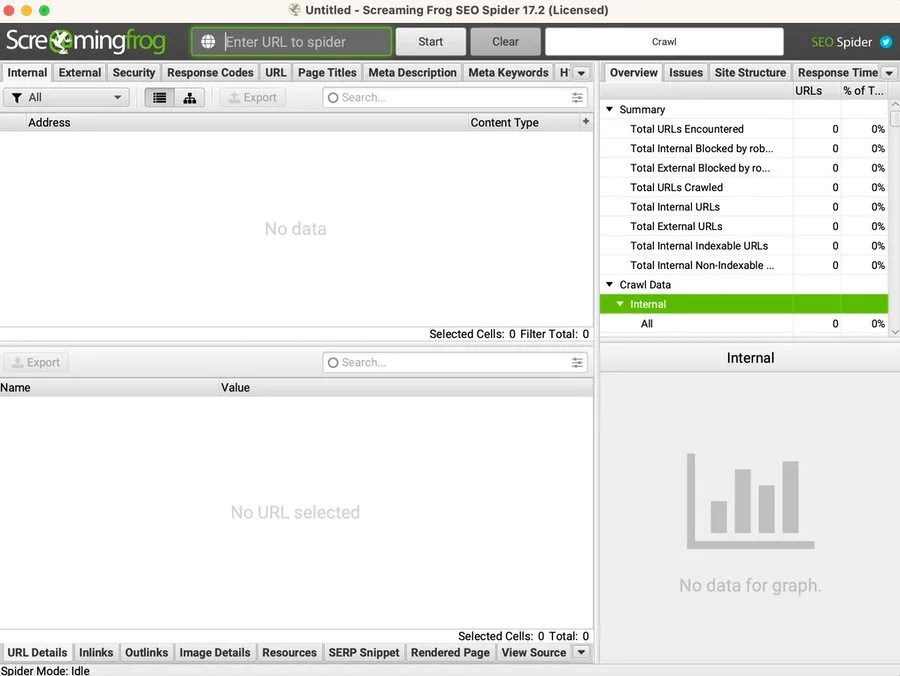The image size is (900, 676).
Task: Select Total URLs Encountered row
Action: pyautogui.click(x=744, y=129)
